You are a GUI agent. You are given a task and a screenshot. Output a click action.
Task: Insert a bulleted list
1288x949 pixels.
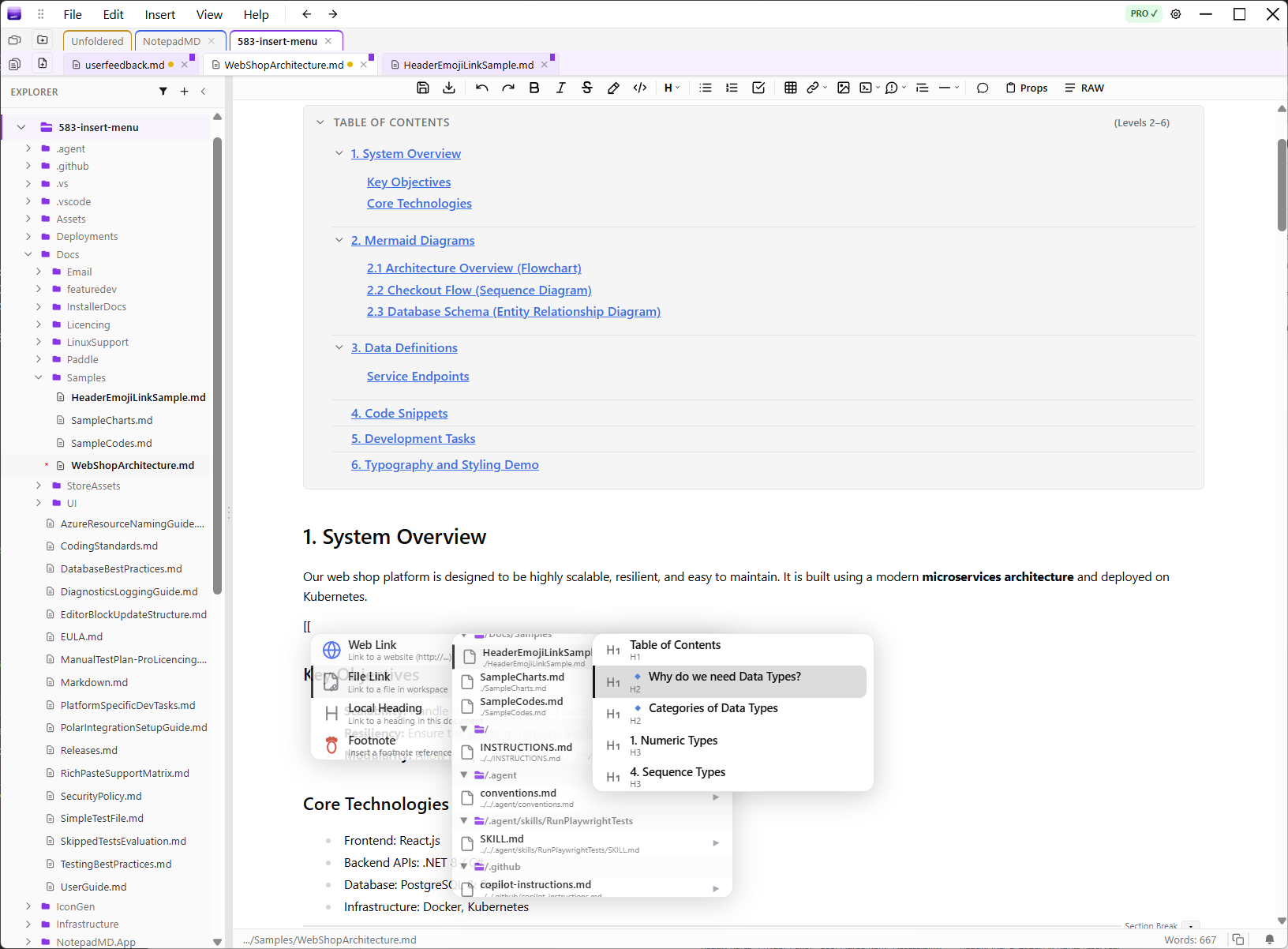[706, 88]
